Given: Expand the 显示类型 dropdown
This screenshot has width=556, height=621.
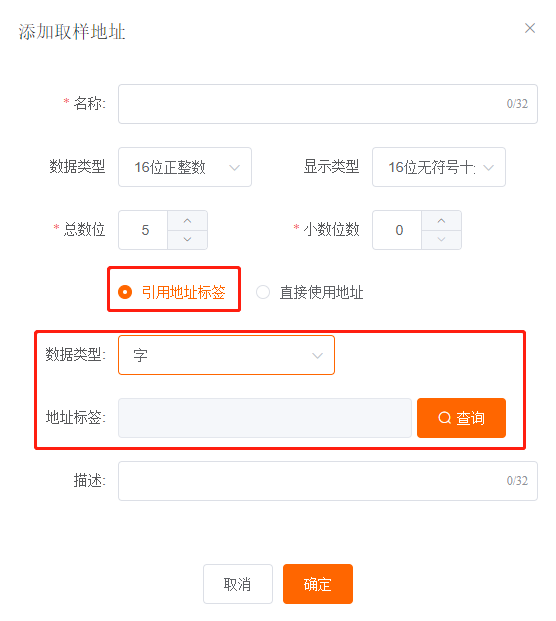Looking at the screenshot, I should pos(438,167).
